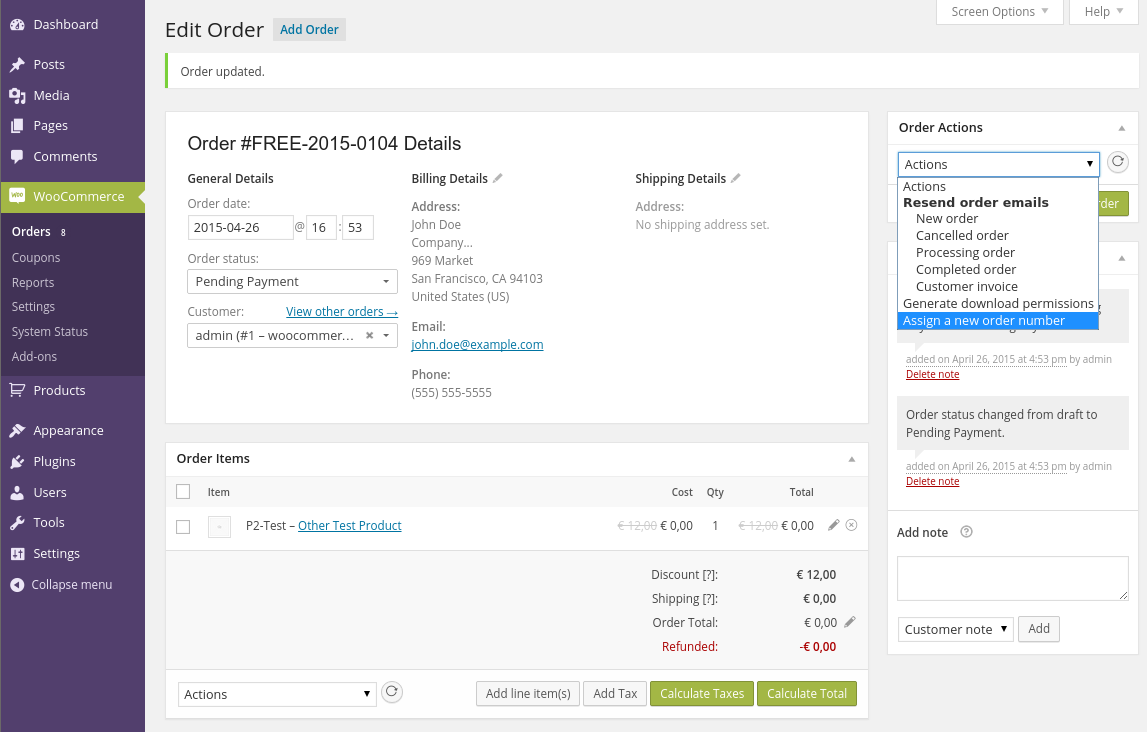This screenshot has height=732, width=1147.
Task: Clear the selected customer with the x icon
Action: (368, 336)
